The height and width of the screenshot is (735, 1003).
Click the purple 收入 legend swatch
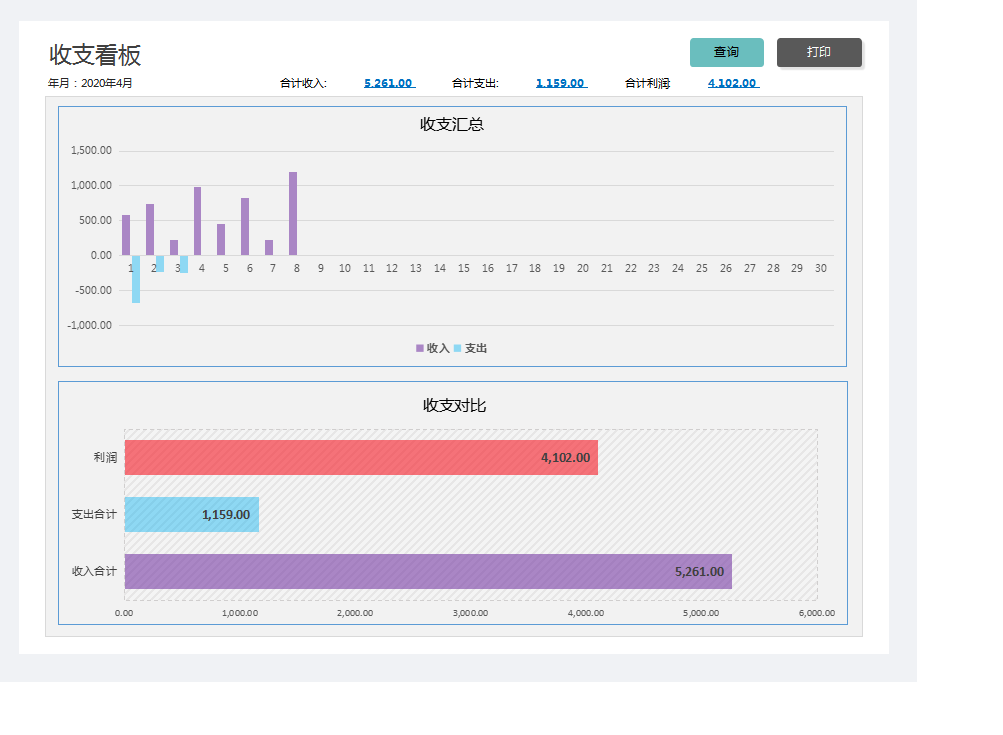(x=420, y=349)
